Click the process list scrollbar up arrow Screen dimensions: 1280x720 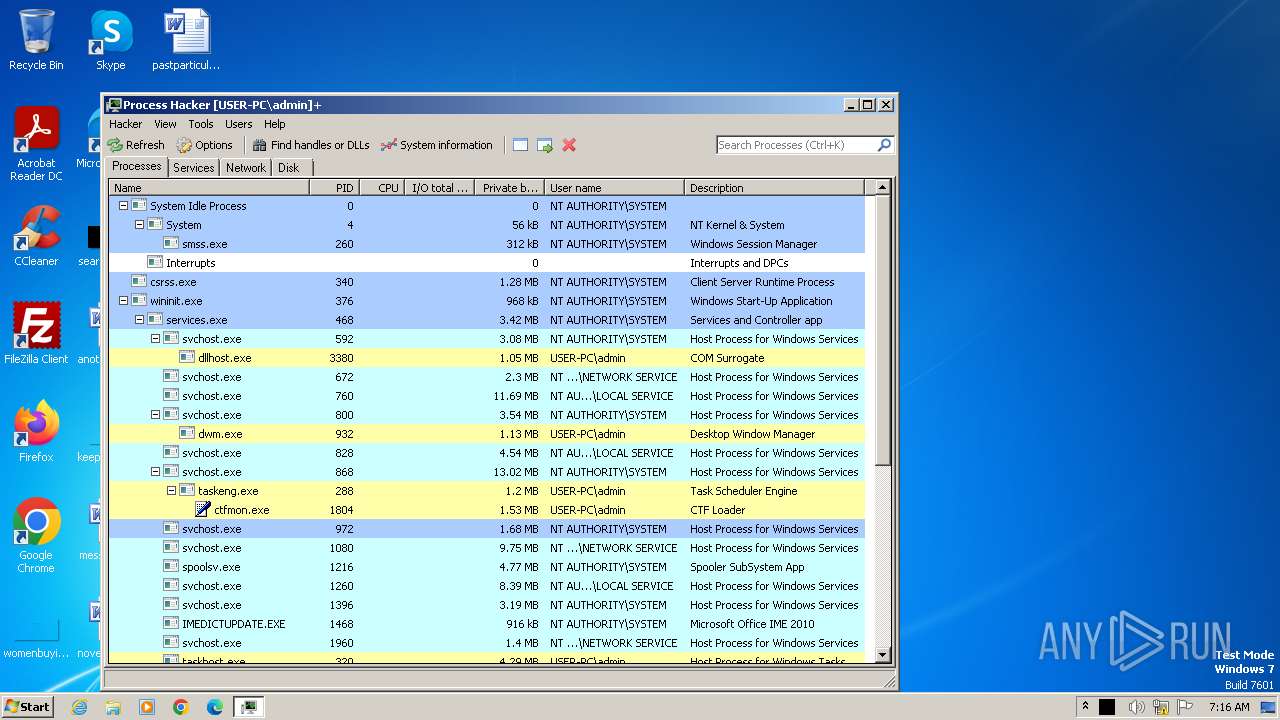point(882,187)
